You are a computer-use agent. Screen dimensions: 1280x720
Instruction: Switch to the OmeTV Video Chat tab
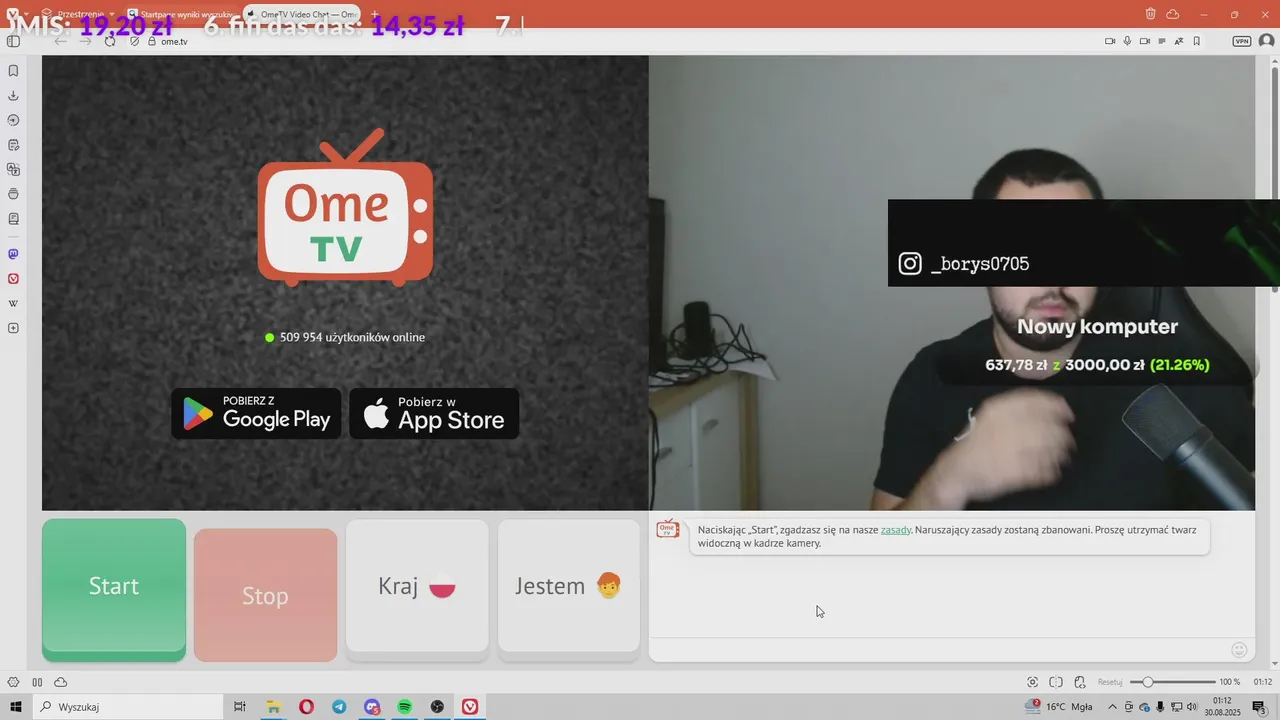coord(303,14)
